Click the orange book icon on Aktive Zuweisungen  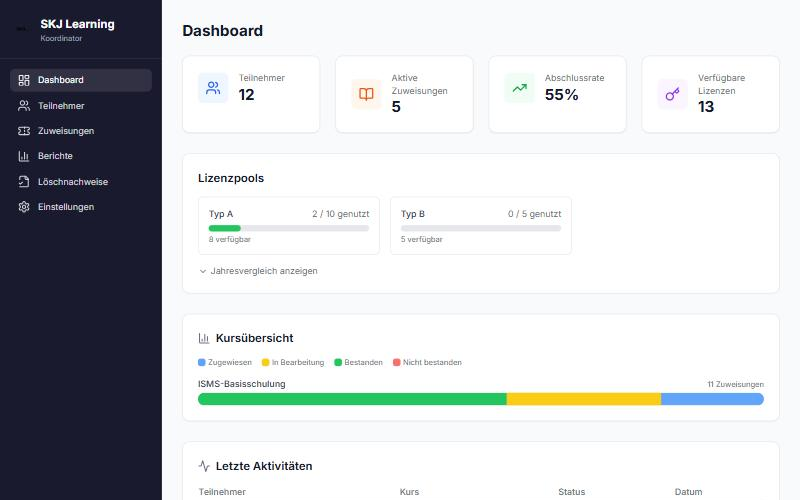(366, 94)
